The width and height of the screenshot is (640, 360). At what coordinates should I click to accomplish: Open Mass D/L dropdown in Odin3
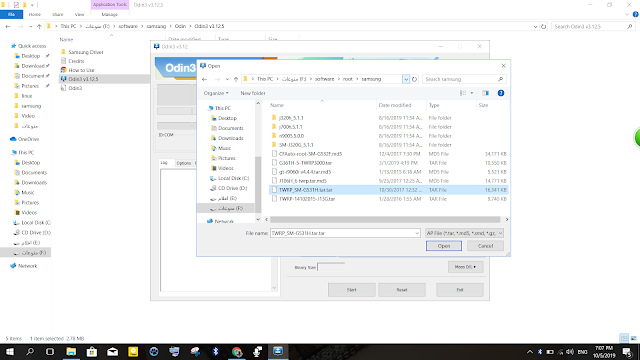465,267
